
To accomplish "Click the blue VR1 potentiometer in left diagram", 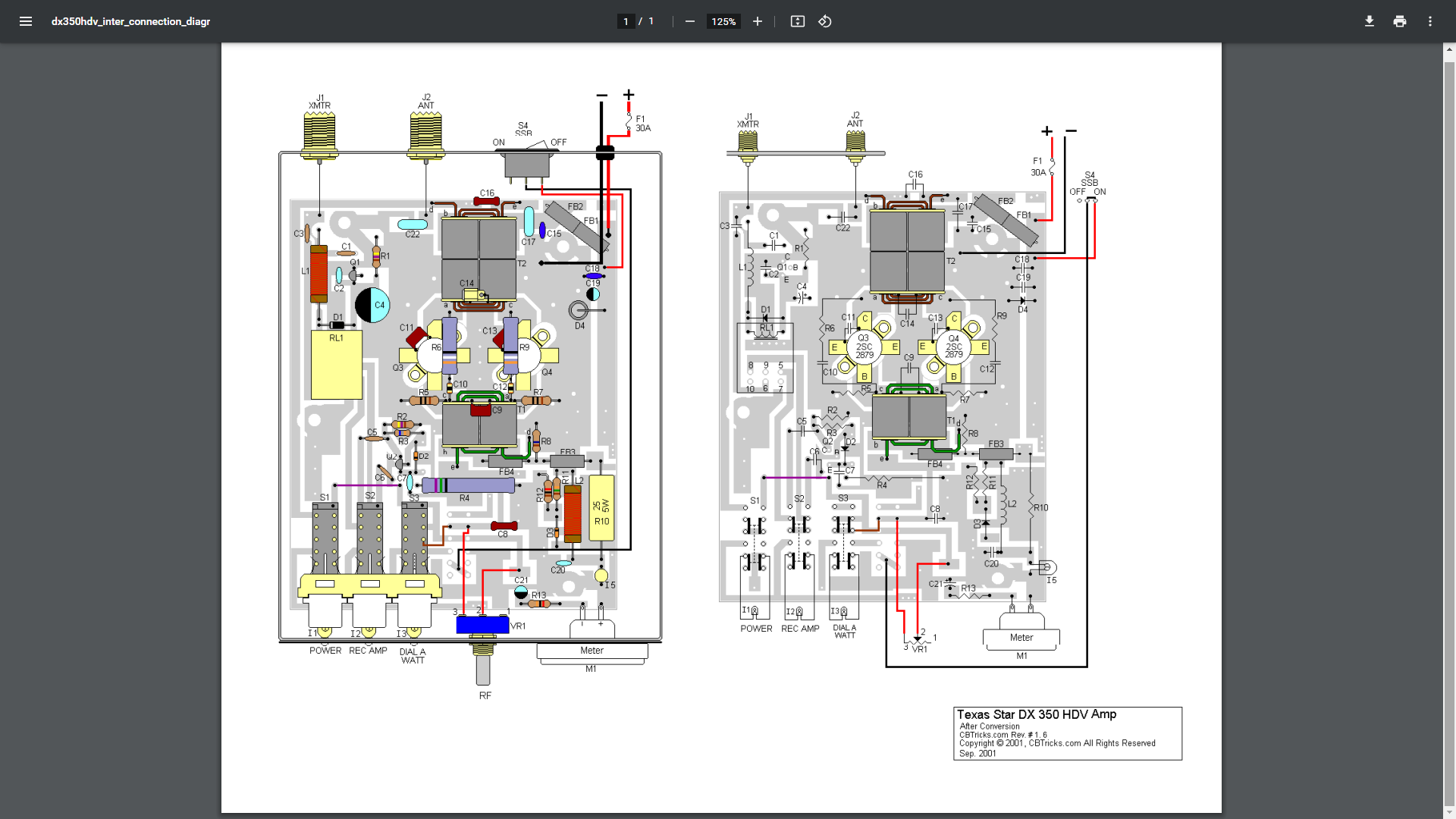I will point(482,625).
